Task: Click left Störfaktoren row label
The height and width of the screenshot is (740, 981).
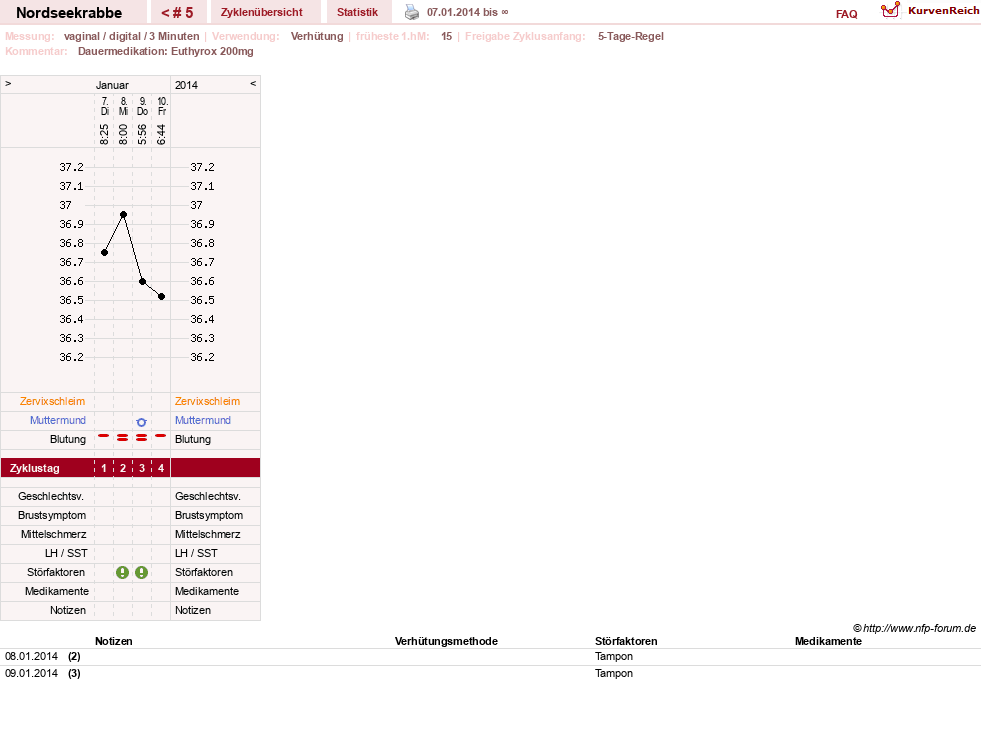Action: (56, 572)
